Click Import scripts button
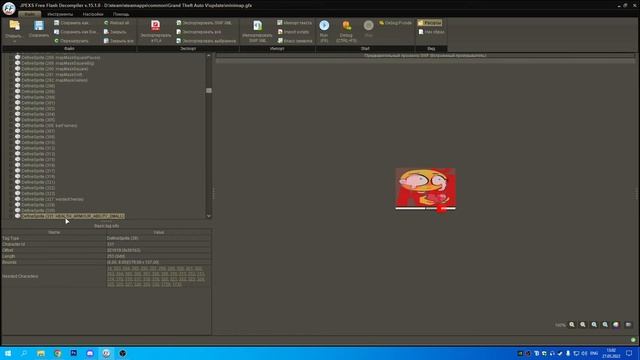The height and width of the screenshot is (360, 640). (x=293, y=32)
